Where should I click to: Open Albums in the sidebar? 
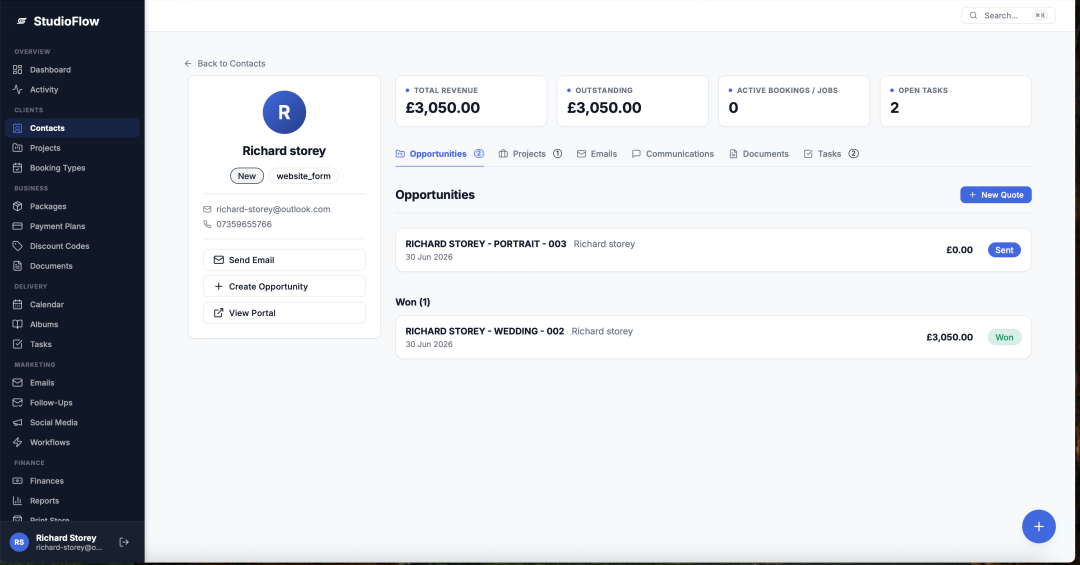tap(72, 325)
